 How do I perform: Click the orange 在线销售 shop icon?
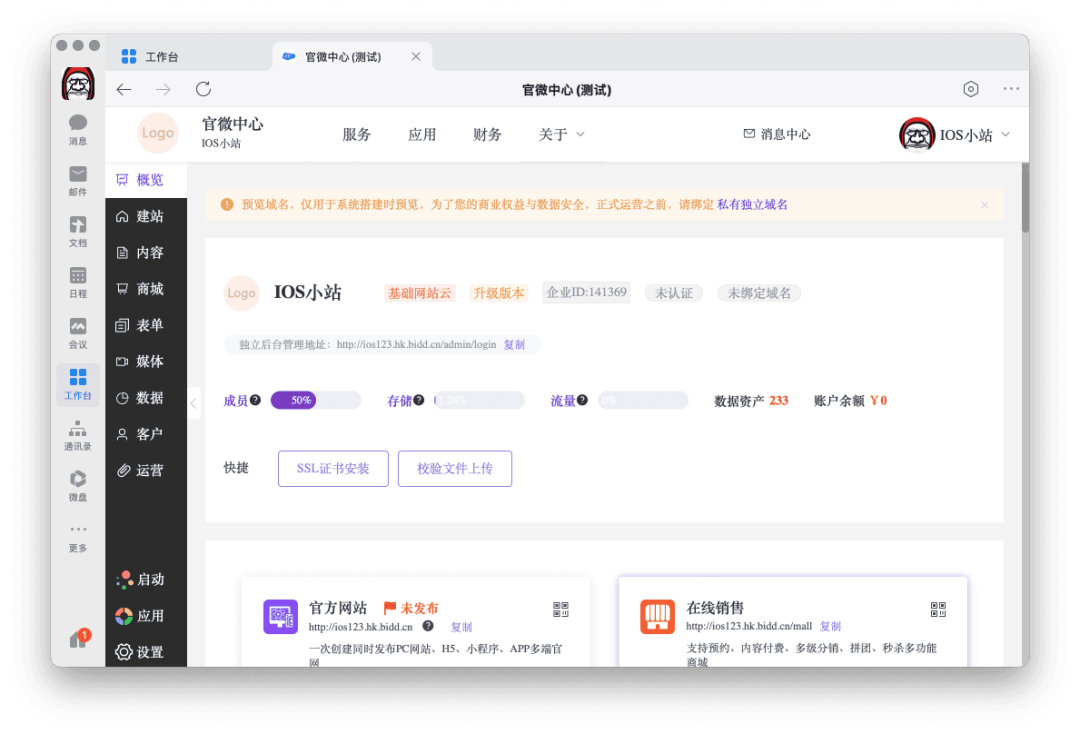pyautogui.click(x=657, y=616)
